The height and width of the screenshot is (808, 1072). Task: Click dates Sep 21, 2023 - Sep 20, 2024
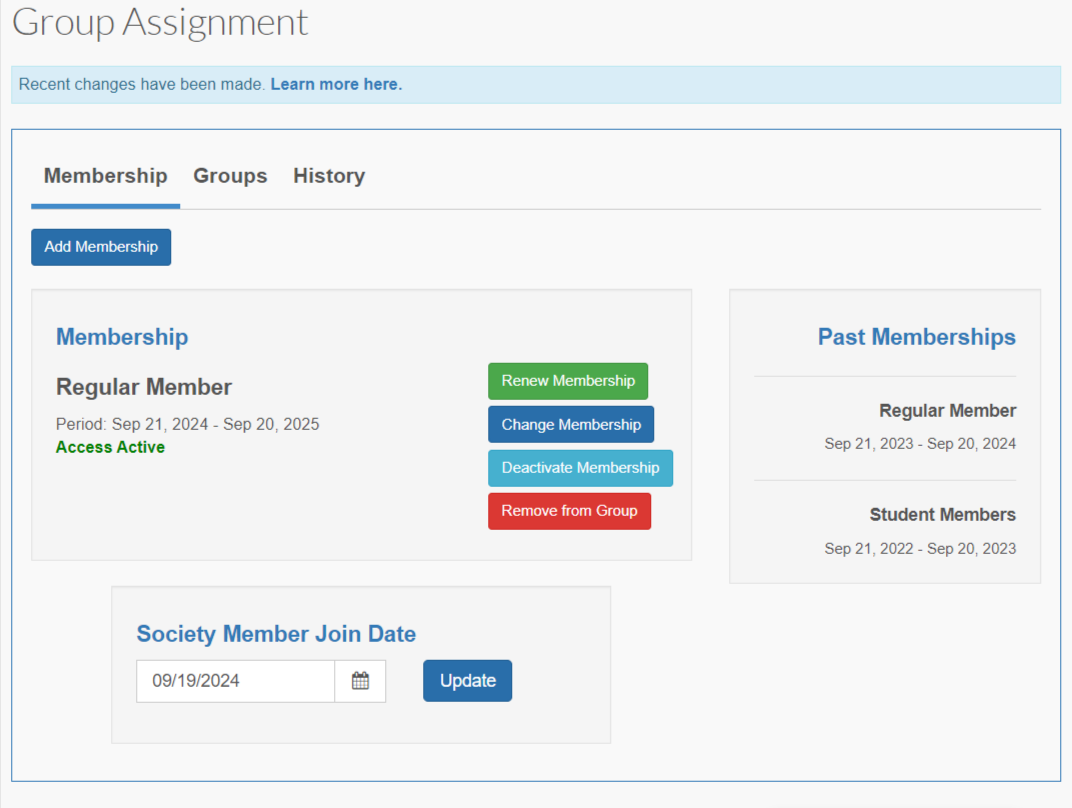coord(920,444)
